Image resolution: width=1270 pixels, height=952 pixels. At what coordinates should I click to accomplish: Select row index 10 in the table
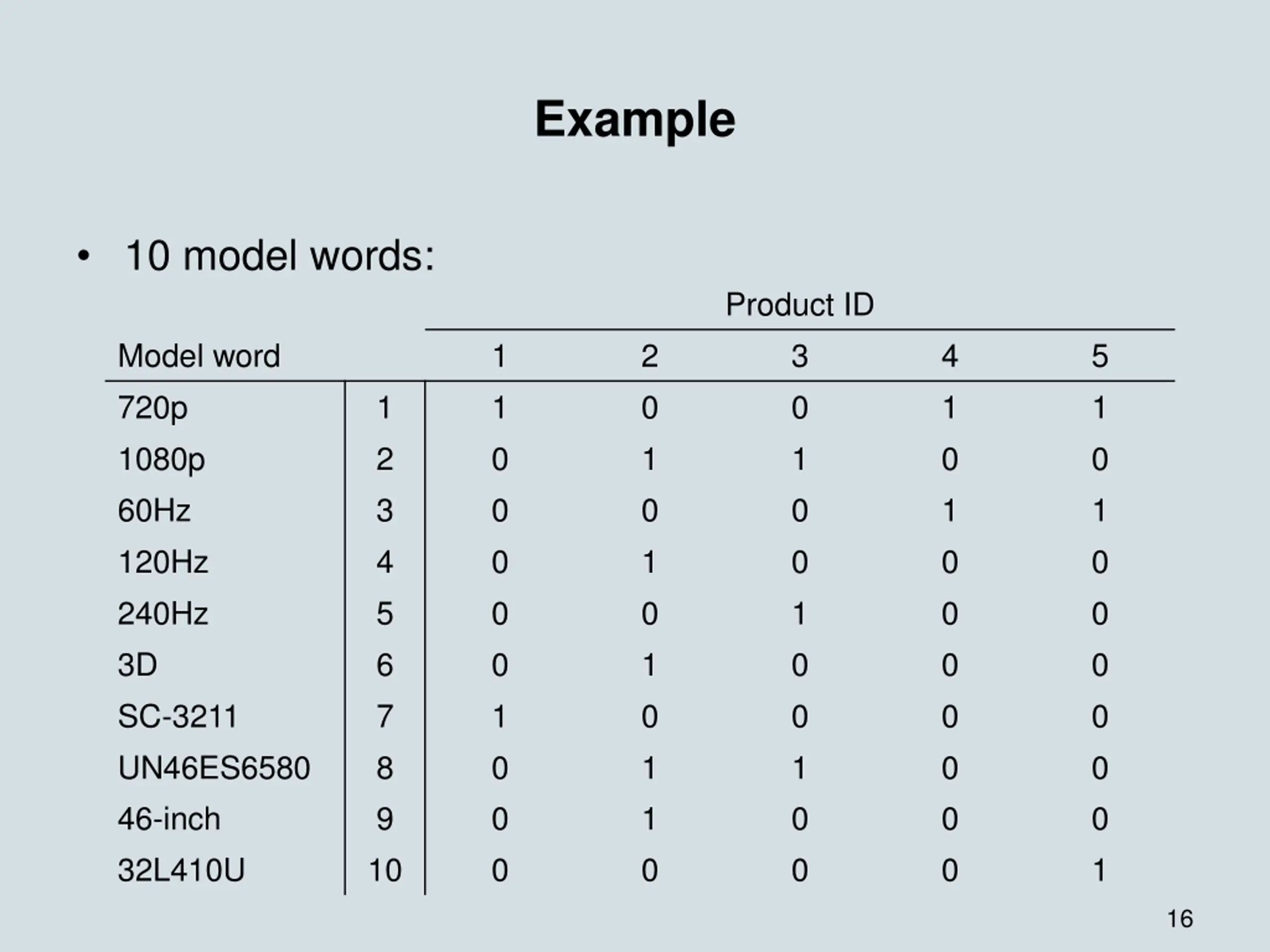pos(384,870)
